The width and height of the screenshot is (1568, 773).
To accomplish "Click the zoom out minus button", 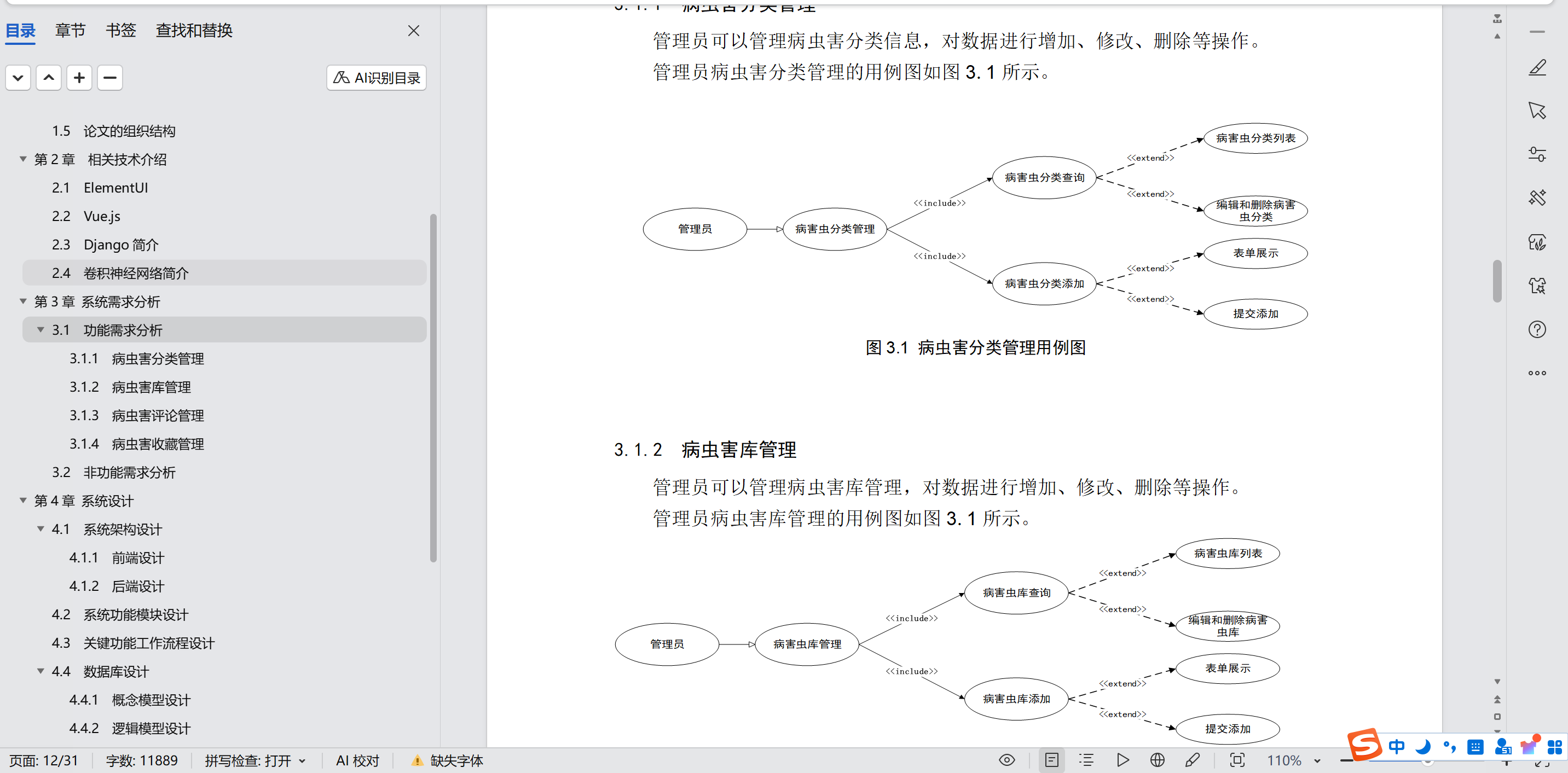I will tap(1346, 760).
